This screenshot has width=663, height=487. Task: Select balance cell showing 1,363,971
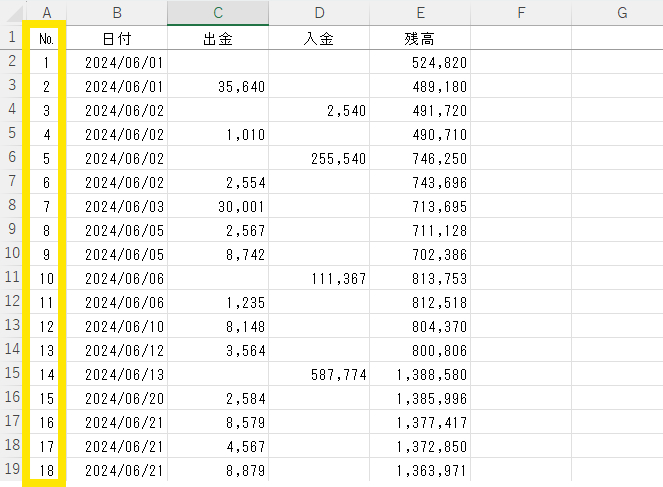pos(420,470)
